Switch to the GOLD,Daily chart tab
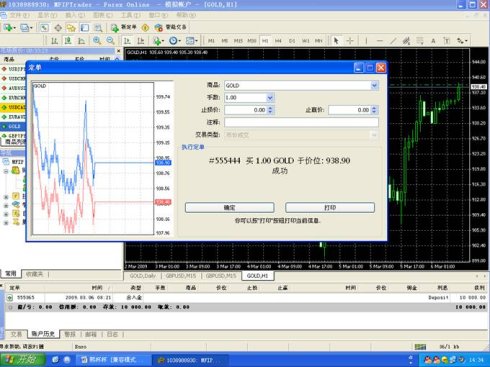Image resolution: width=490 pixels, height=367 pixels. tap(143, 276)
